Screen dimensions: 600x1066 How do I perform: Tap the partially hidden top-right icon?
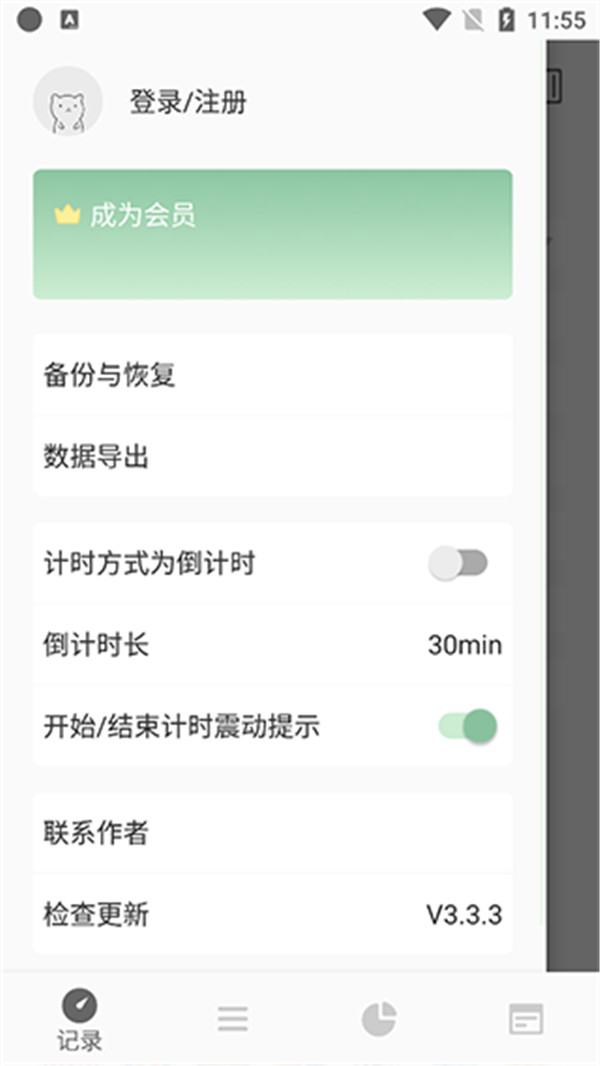[x=554, y=86]
